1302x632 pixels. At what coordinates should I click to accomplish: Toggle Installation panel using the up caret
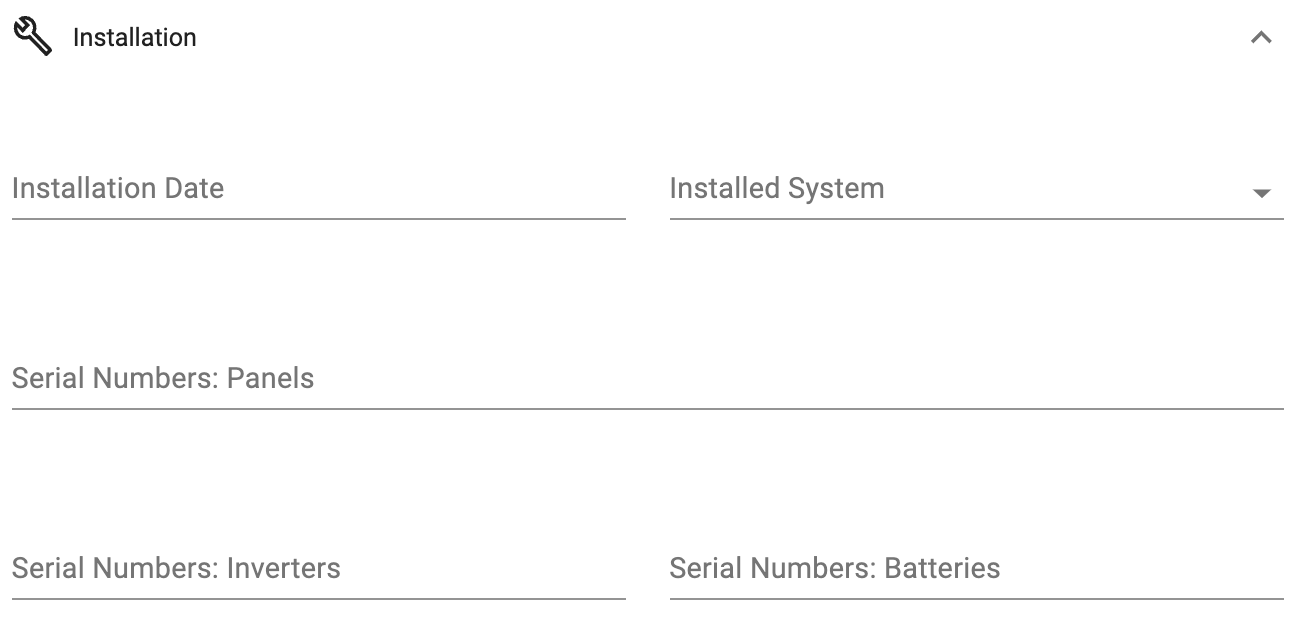[1261, 38]
